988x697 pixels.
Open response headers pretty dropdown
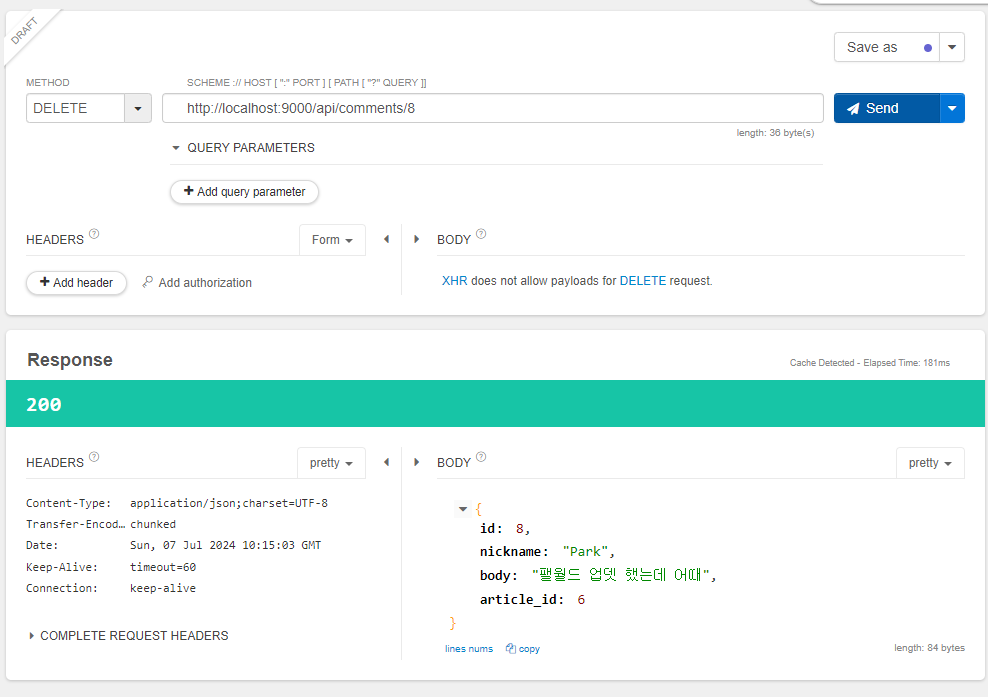331,463
